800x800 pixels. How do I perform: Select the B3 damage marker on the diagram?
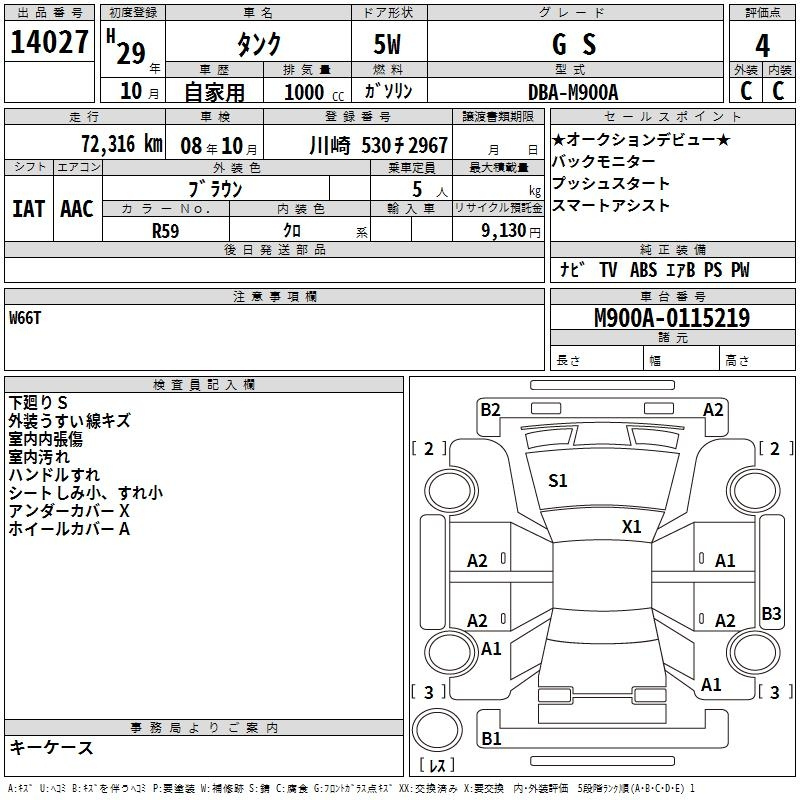tap(771, 613)
